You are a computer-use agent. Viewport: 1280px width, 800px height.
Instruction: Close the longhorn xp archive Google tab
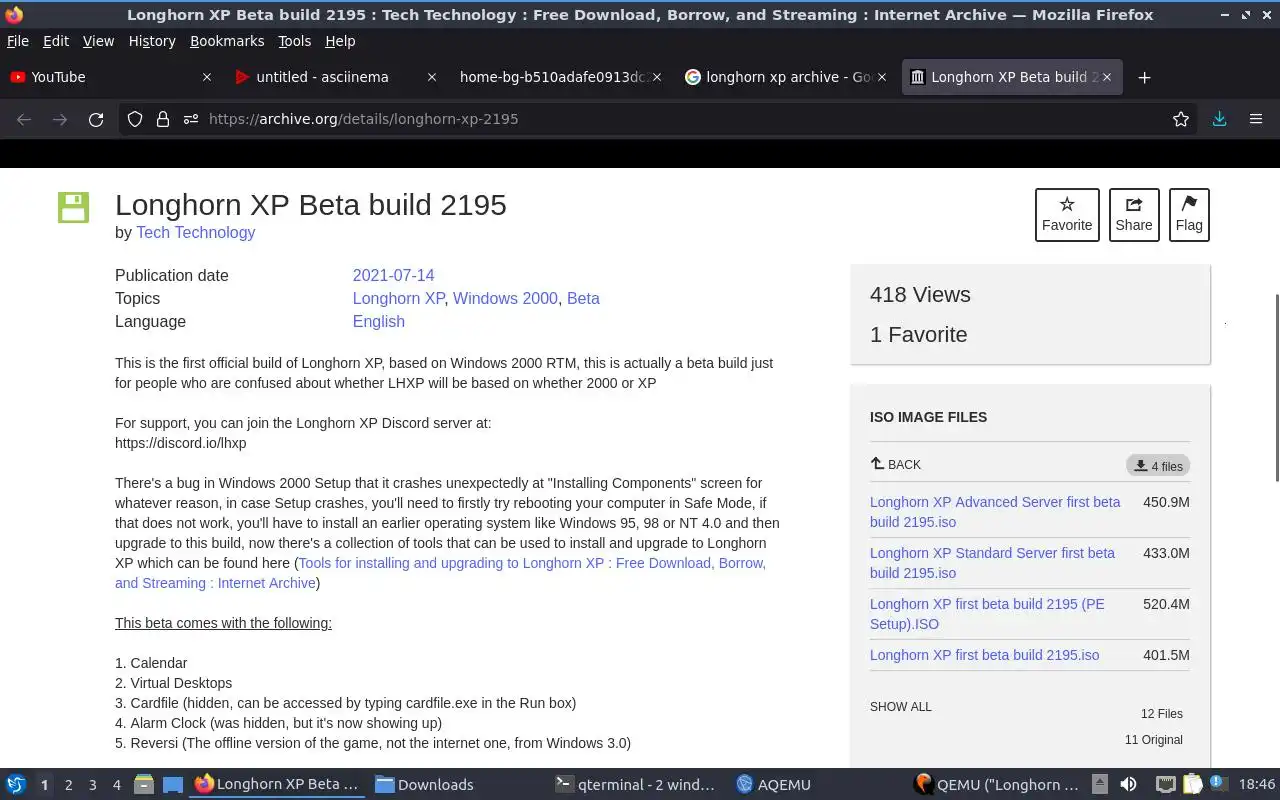pos(881,77)
